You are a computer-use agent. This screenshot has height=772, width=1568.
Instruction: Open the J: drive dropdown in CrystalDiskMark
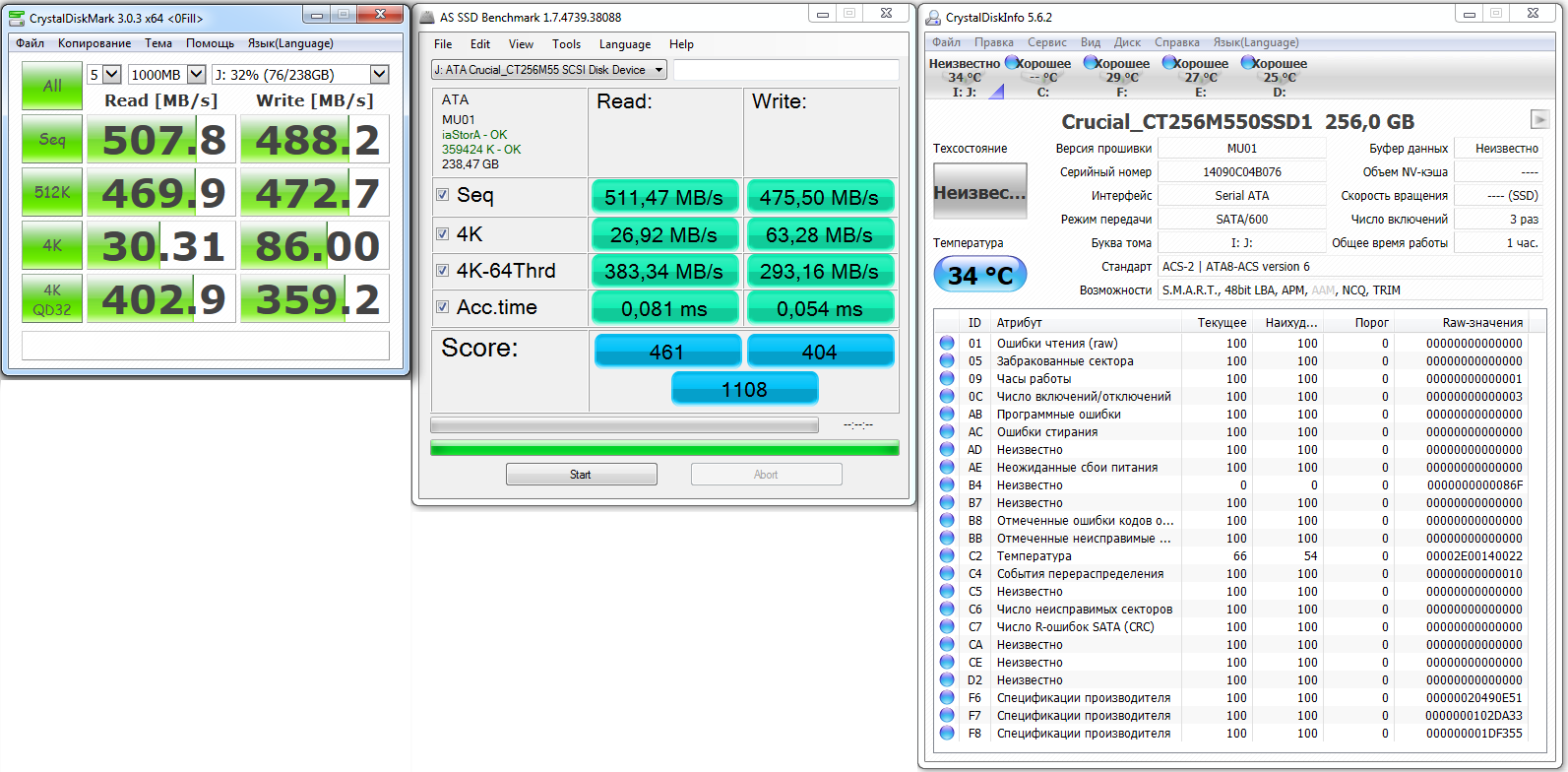coord(301,75)
